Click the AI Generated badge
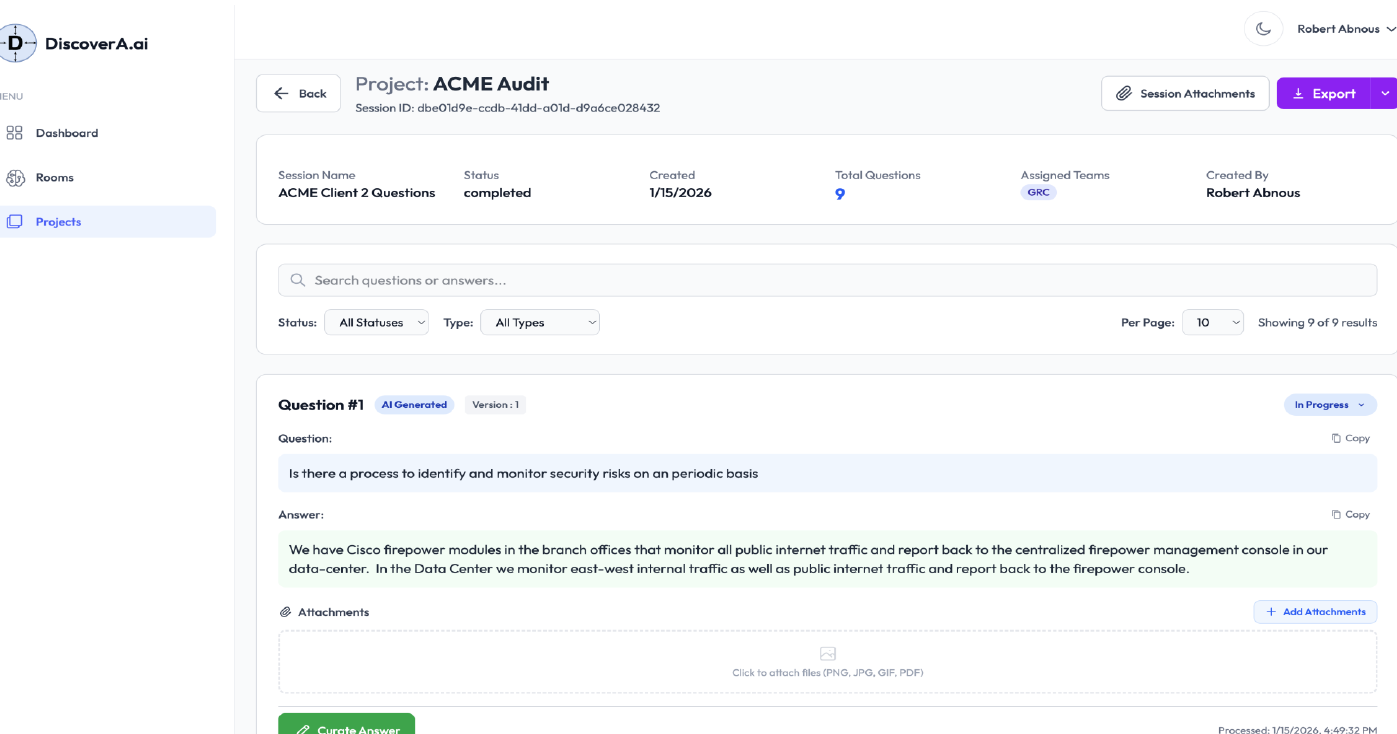This screenshot has width=1397, height=734. (414, 405)
